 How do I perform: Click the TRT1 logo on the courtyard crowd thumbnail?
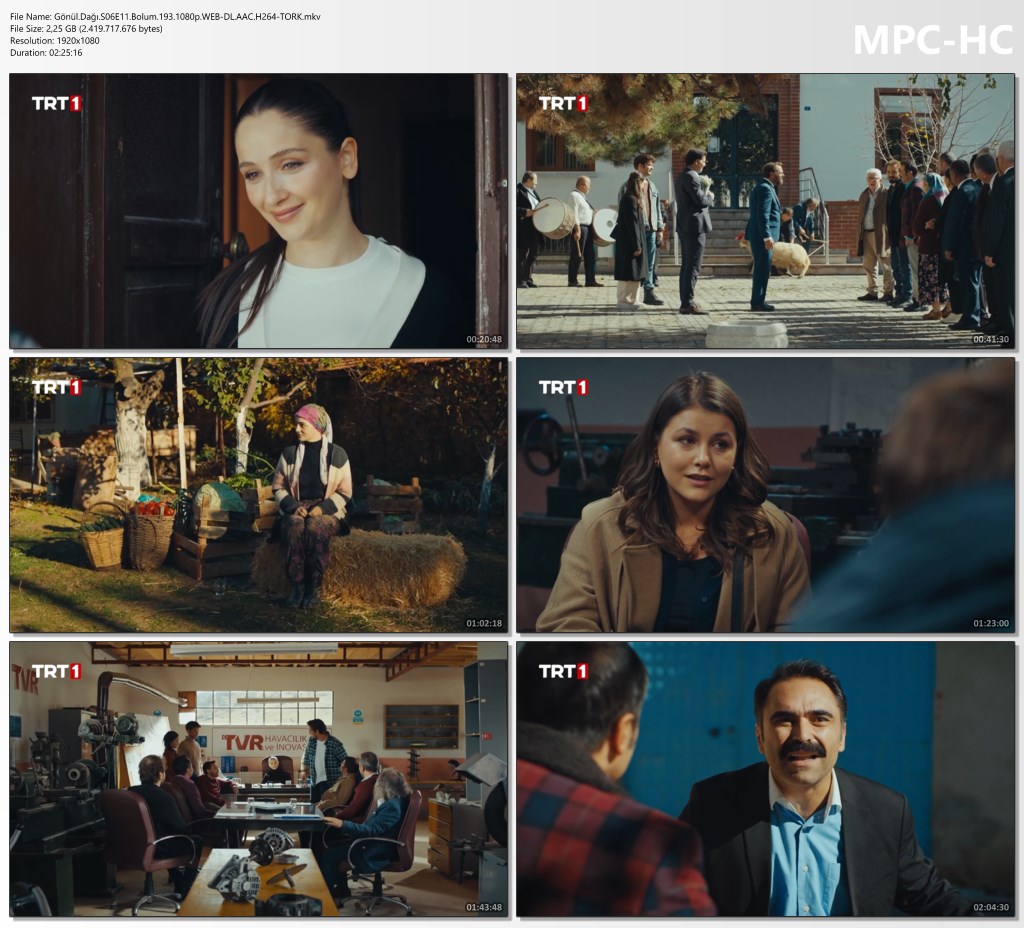563,103
